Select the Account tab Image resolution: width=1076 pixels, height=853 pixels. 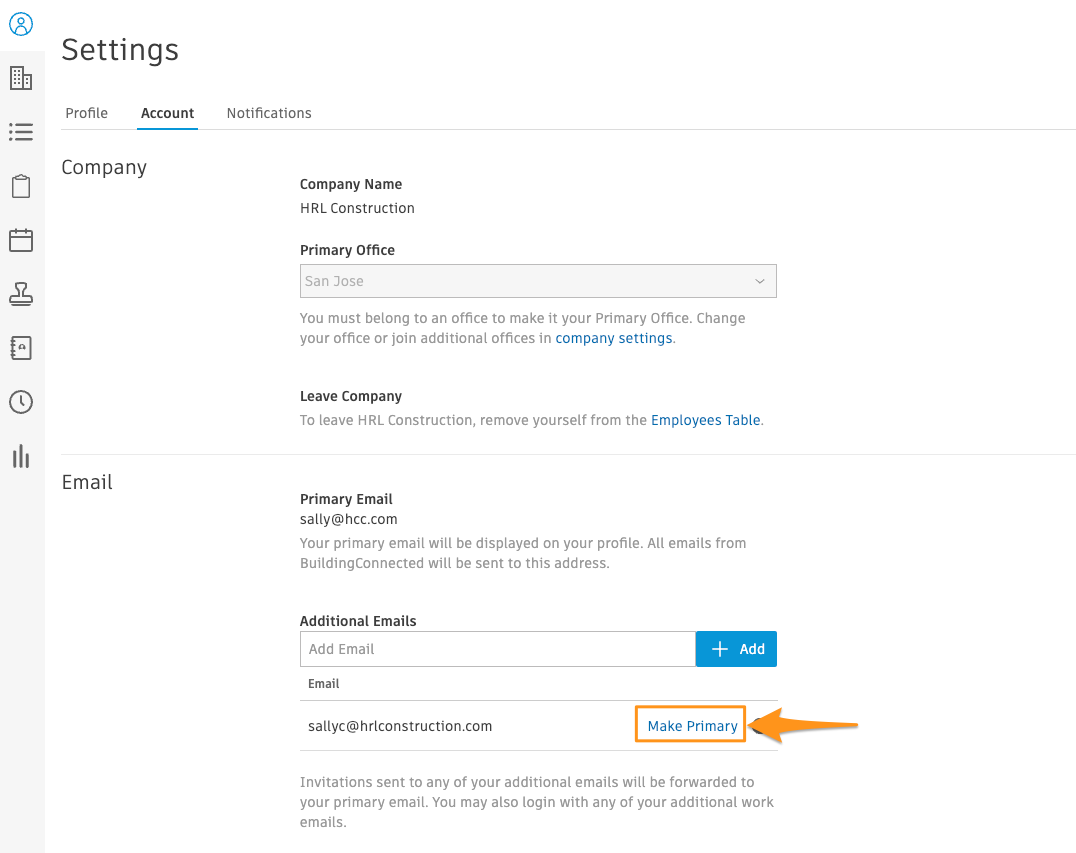tap(167, 113)
